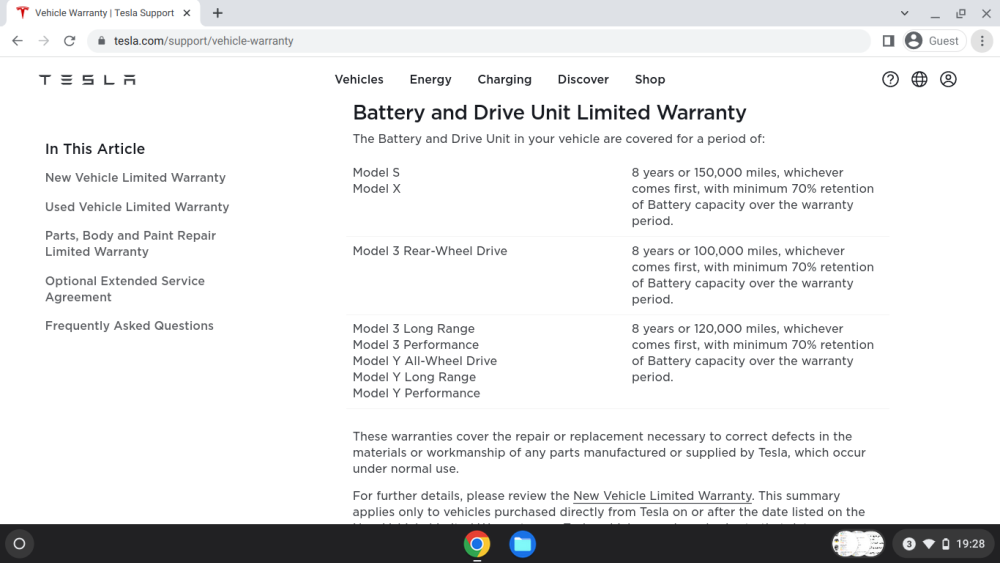Open a new tab with plus button
1000x563 pixels.
(217, 13)
